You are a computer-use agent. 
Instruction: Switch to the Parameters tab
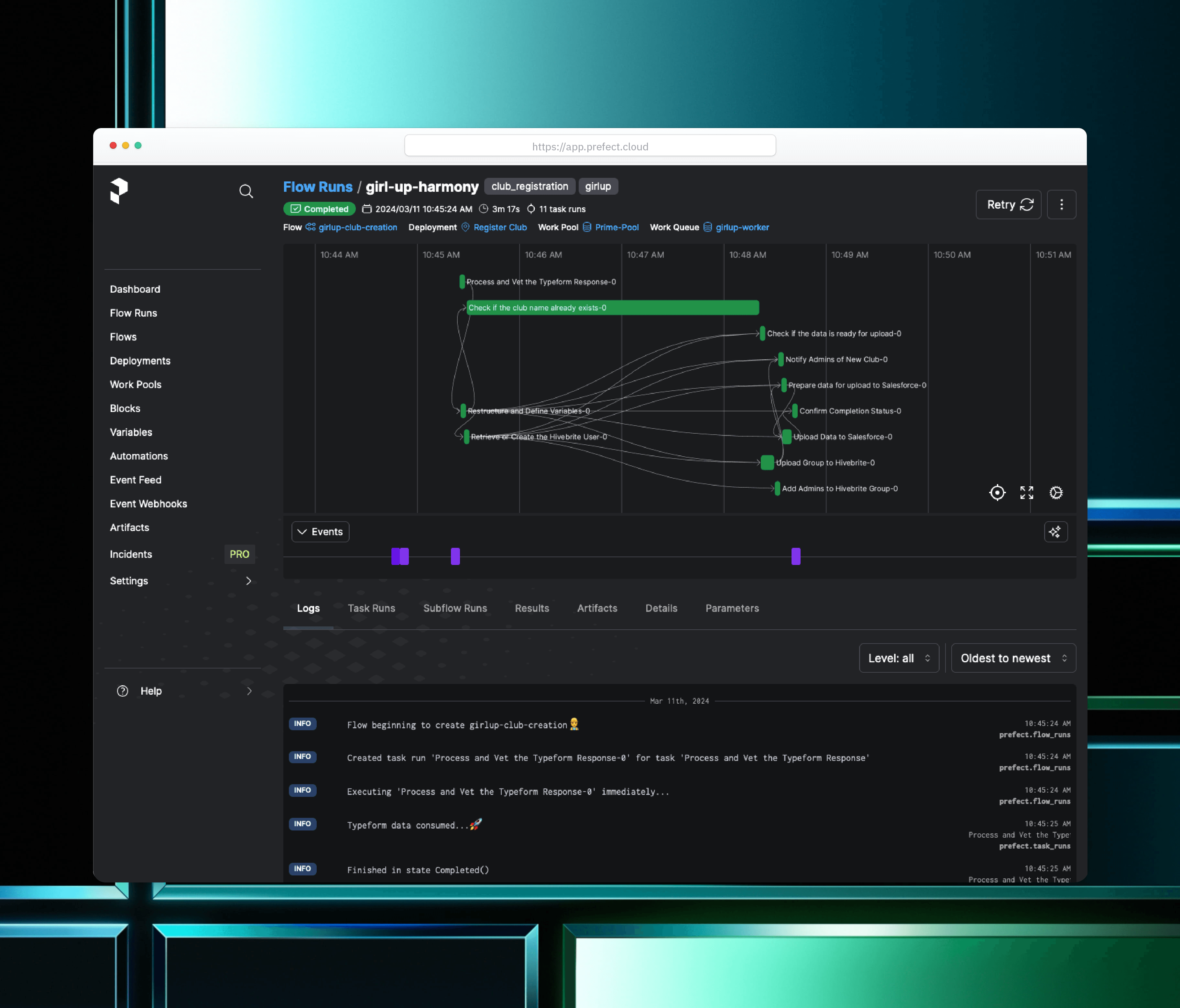tap(732, 608)
